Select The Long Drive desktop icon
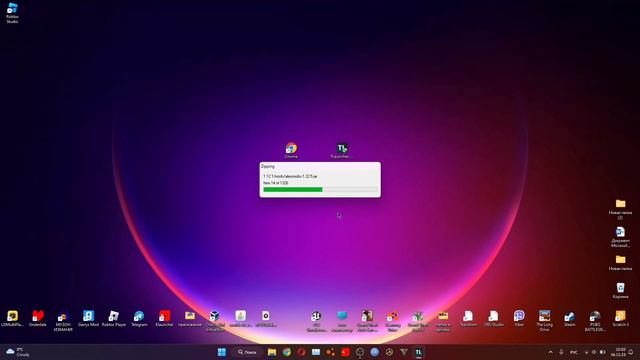Image resolution: width=640 pixels, height=360 pixels. 544,320
